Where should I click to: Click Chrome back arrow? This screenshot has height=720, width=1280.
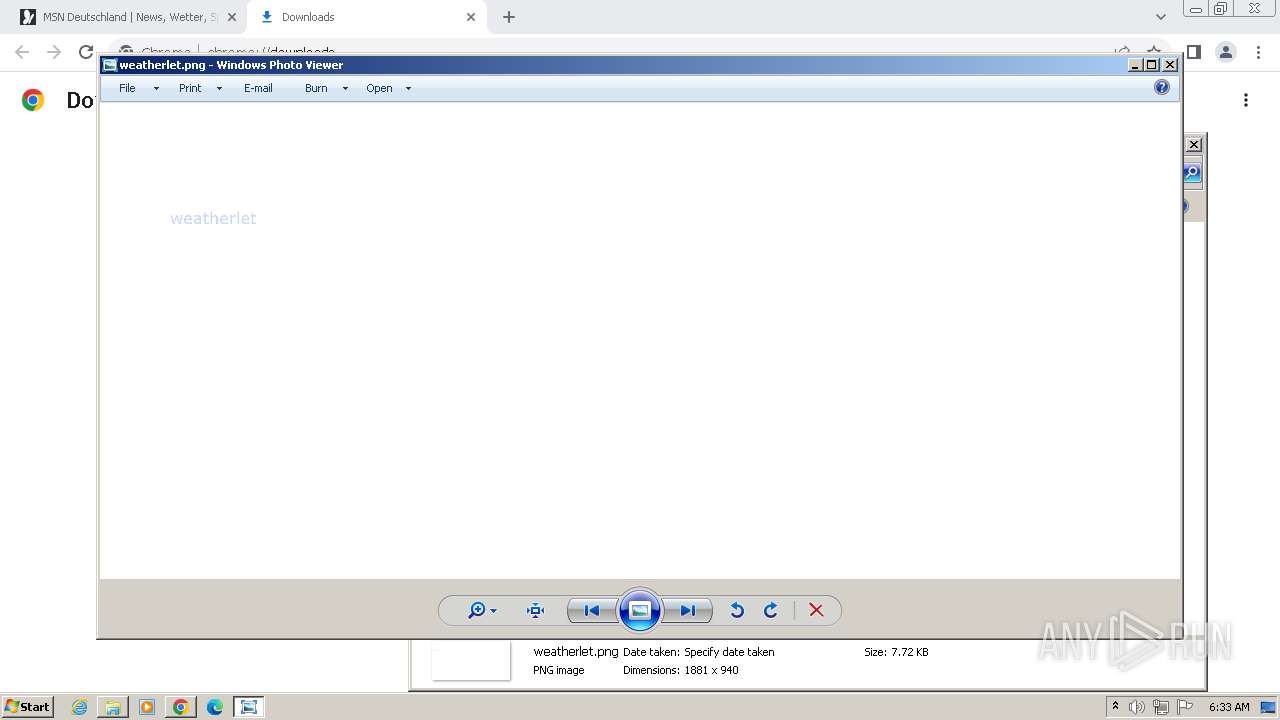click(22, 52)
